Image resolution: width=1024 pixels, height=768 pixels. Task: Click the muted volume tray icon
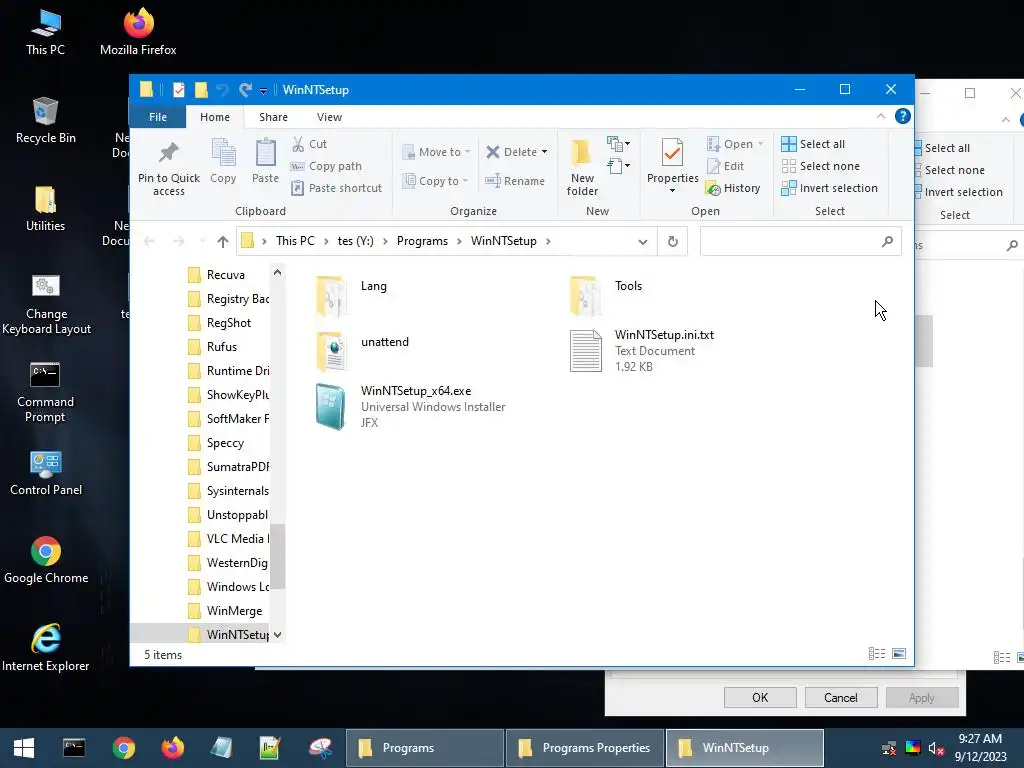pyautogui.click(x=936, y=748)
